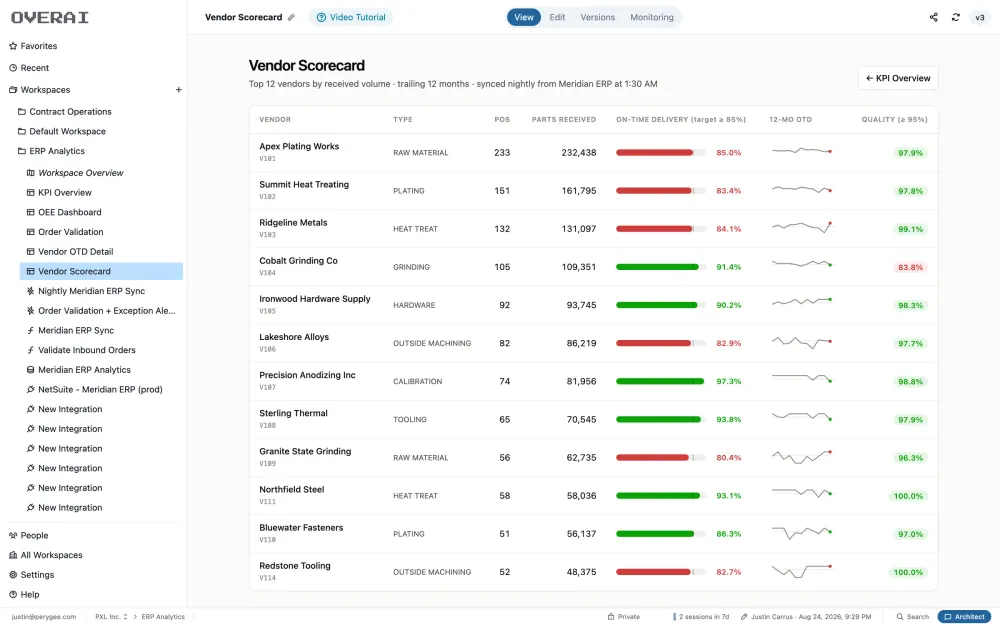1000x625 pixels.
Task: Click Cobalt Grinding Co 83.8% quality badge
Action: [910, 267]
